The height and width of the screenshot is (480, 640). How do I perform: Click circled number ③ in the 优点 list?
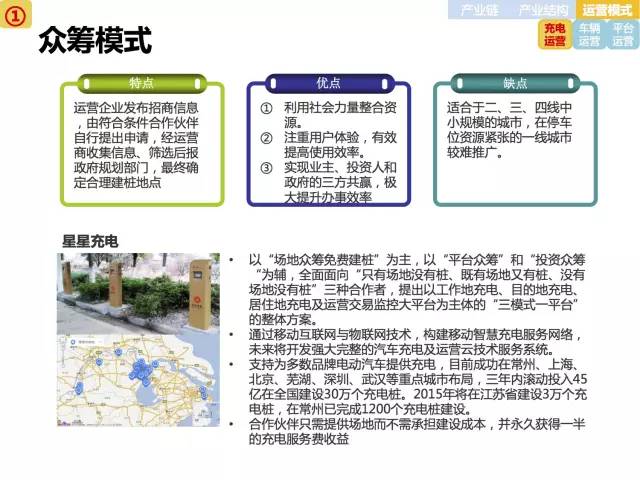click(x=266, y=168)
